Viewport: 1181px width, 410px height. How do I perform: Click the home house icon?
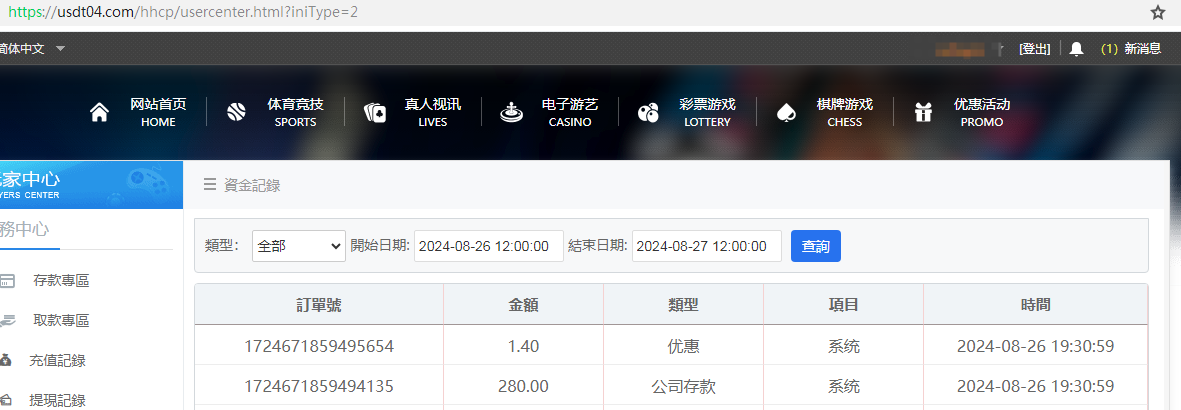click(x=99, y=112)
